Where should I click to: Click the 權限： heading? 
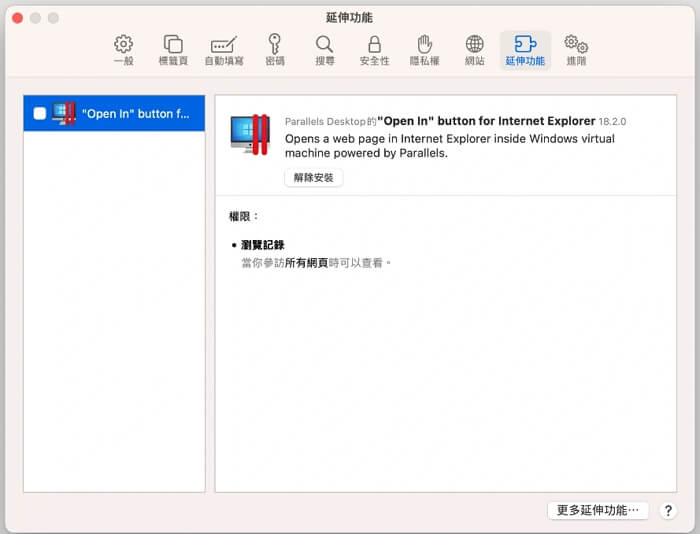[243, 217]
